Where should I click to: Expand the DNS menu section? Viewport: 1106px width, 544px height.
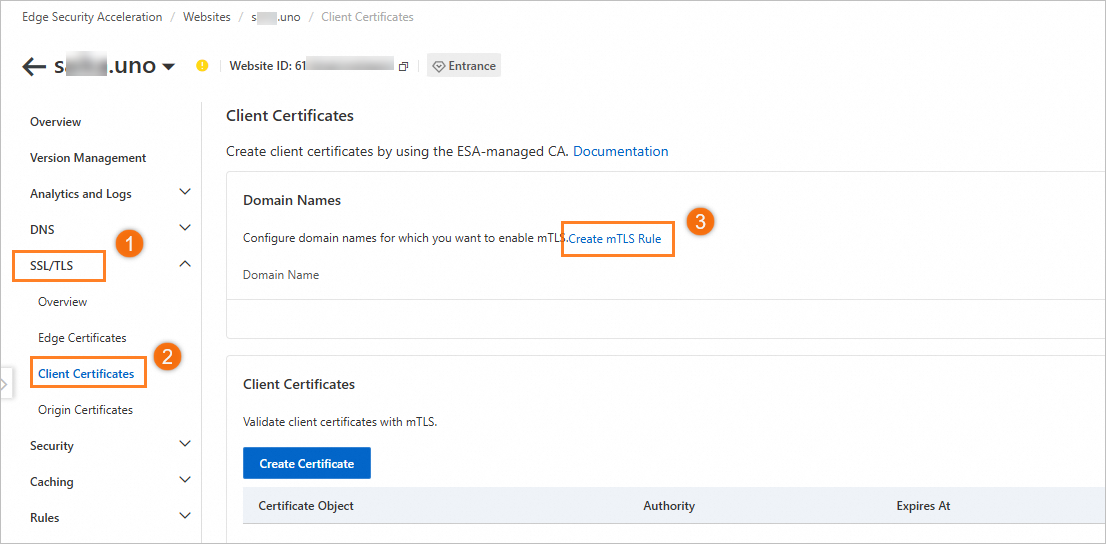tap(185, 228)
